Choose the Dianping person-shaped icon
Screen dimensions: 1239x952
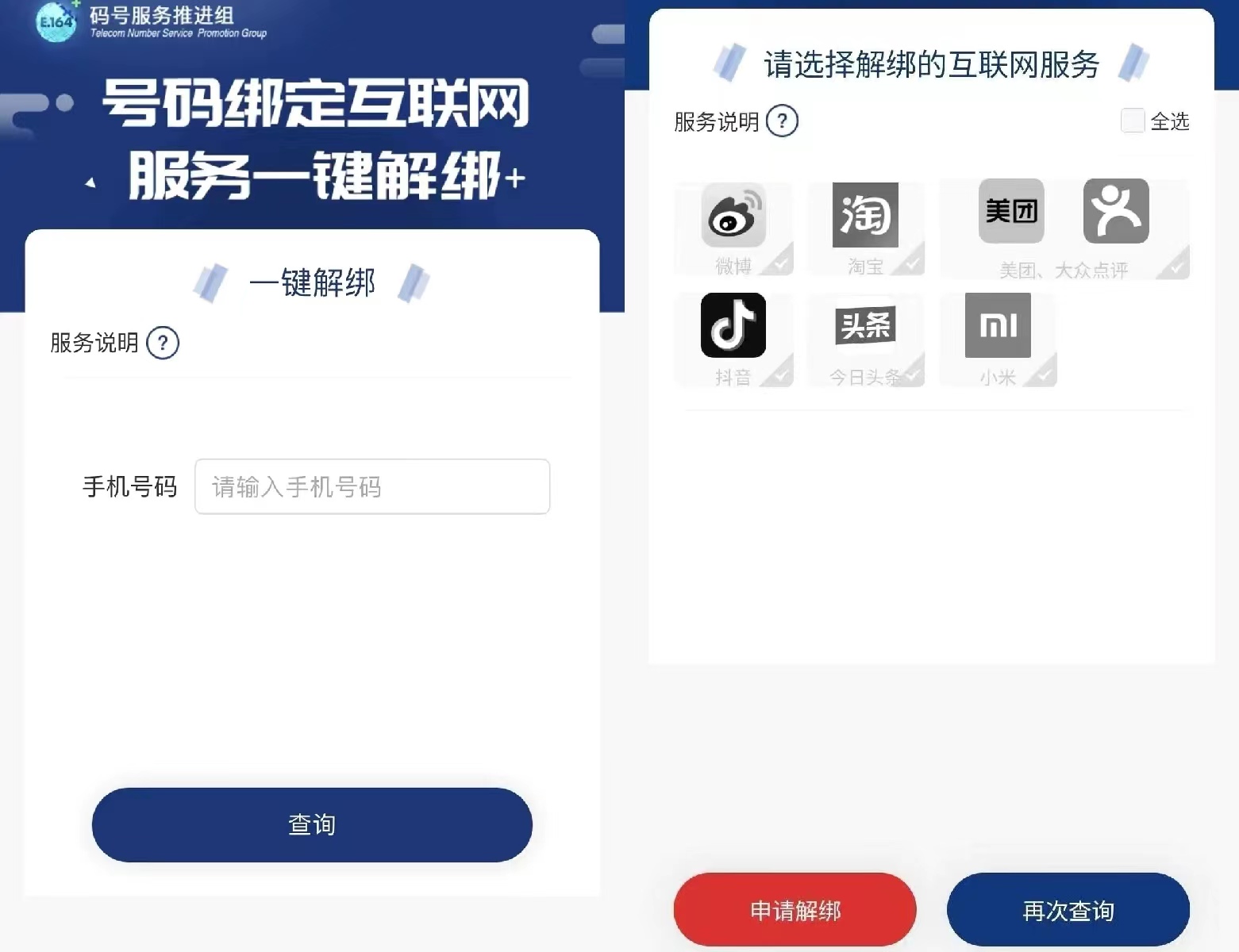[x=1116, y=211]
